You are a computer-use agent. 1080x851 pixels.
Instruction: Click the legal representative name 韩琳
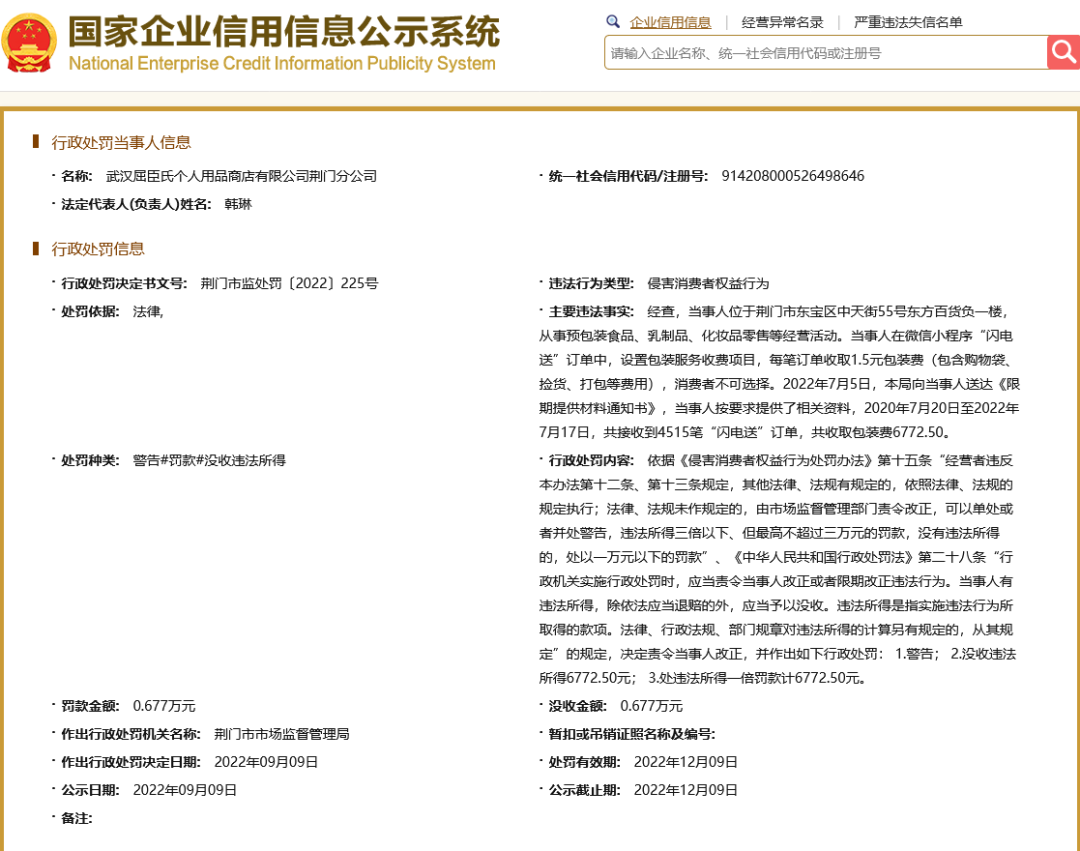[238, 204]
